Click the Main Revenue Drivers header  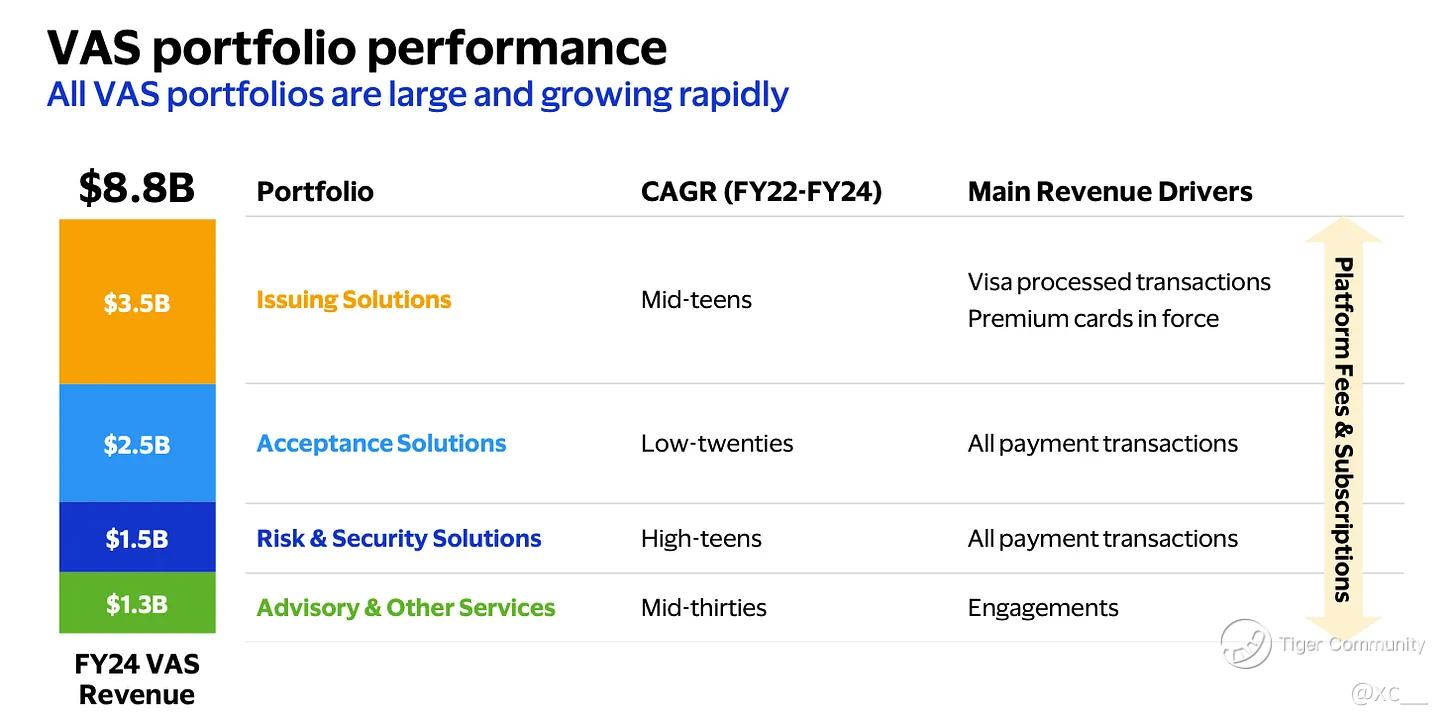1110,191
